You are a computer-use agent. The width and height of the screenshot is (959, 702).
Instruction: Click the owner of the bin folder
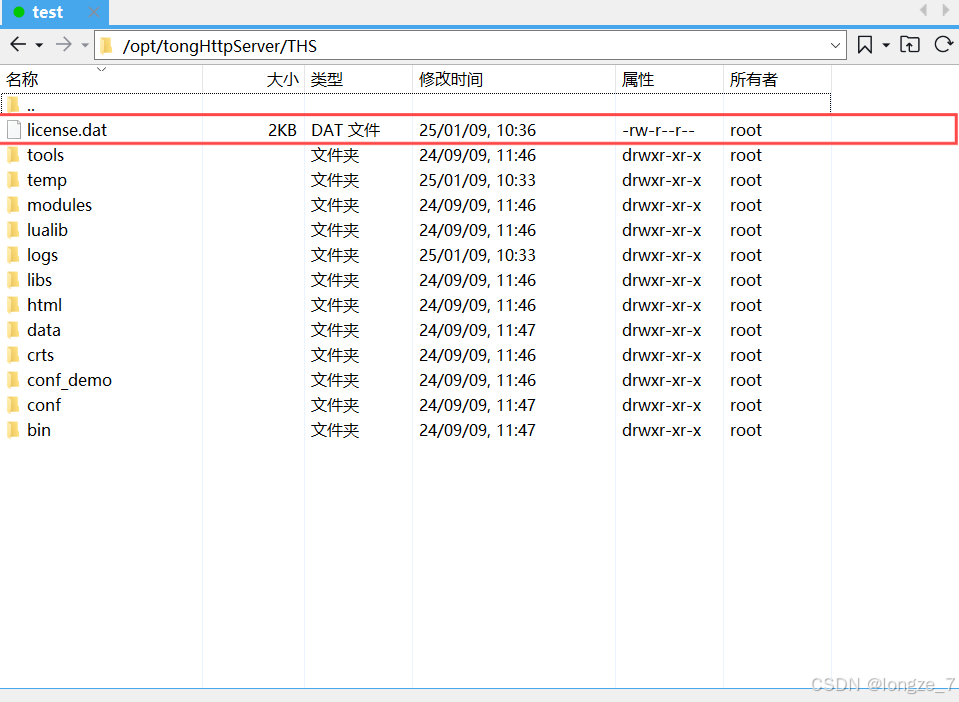click(746, 430)
